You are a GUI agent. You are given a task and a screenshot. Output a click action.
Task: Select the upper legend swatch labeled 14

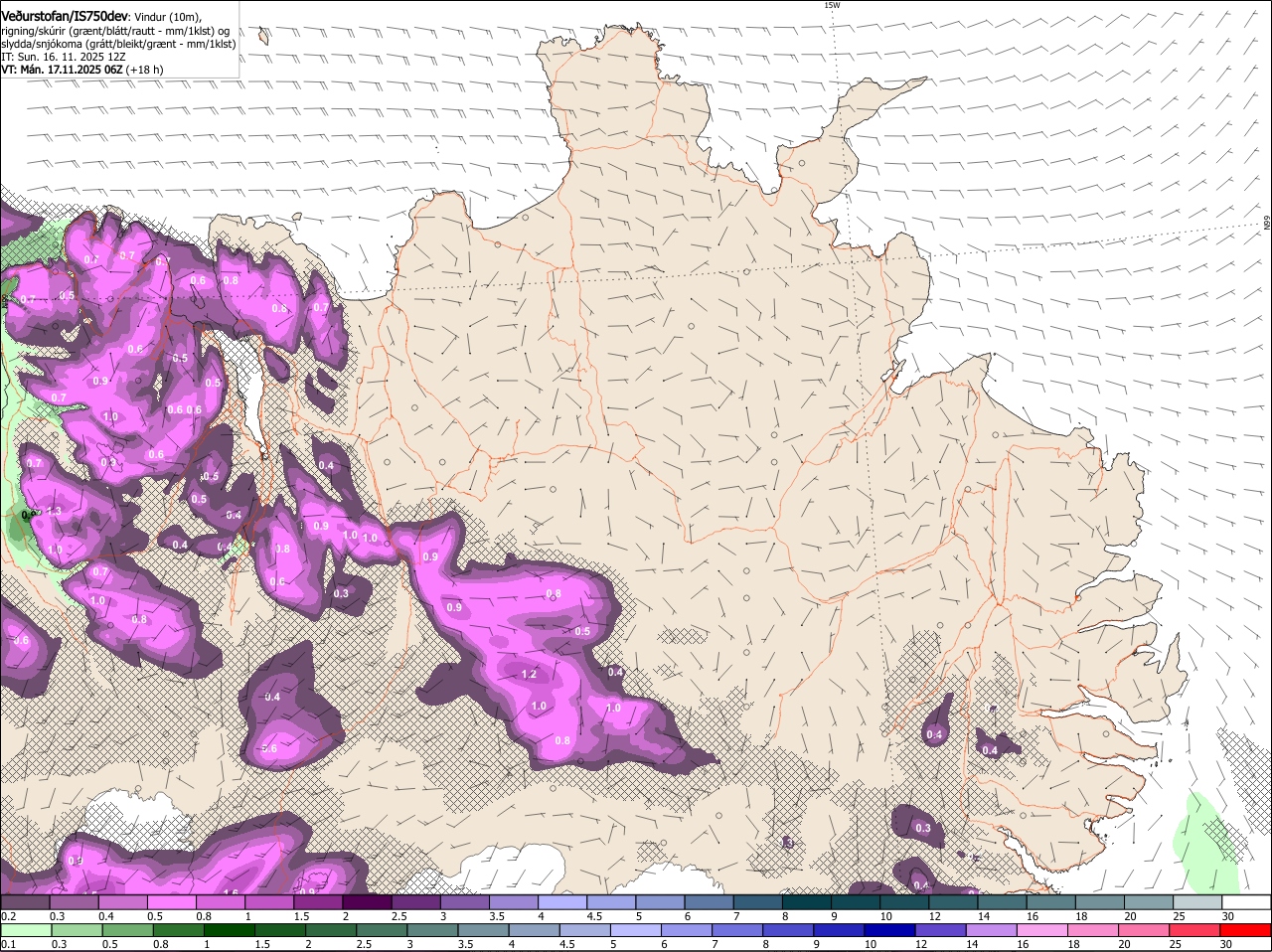(1002, 902)
